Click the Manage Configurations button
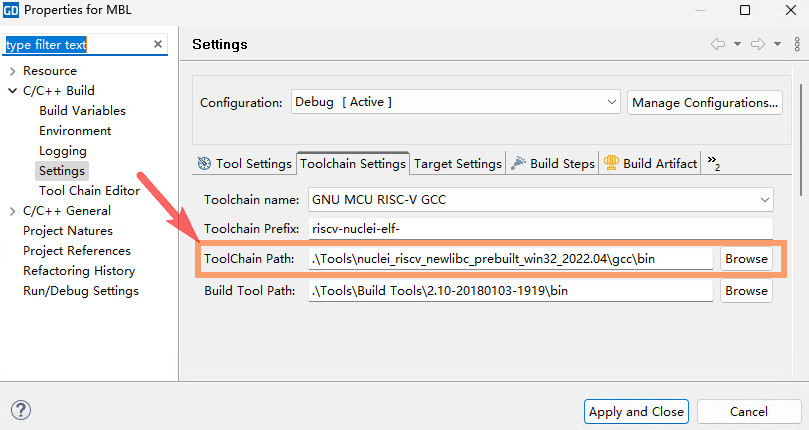Viewport: 809px width, 430px height. [x=705, y=102]
